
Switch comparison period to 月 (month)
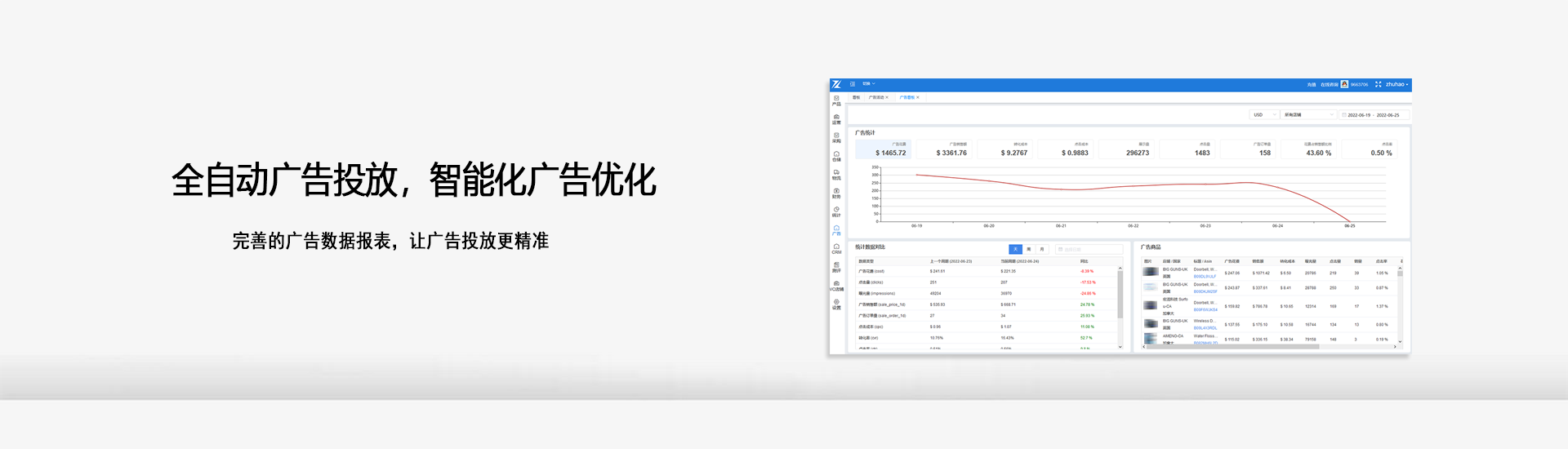coord(1042,249)
